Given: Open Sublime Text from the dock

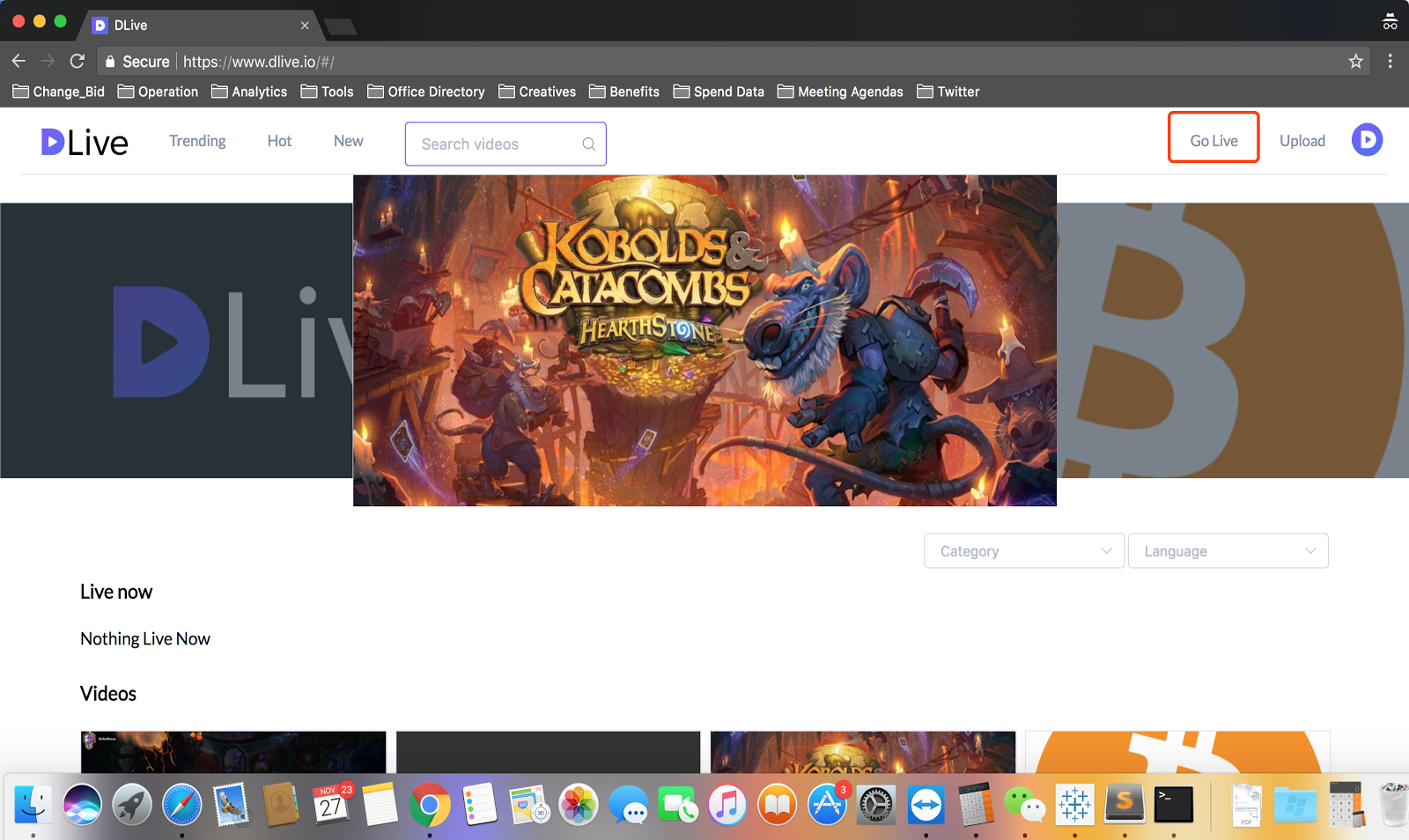Looking at the screenshot, I should click(1125, 805).
